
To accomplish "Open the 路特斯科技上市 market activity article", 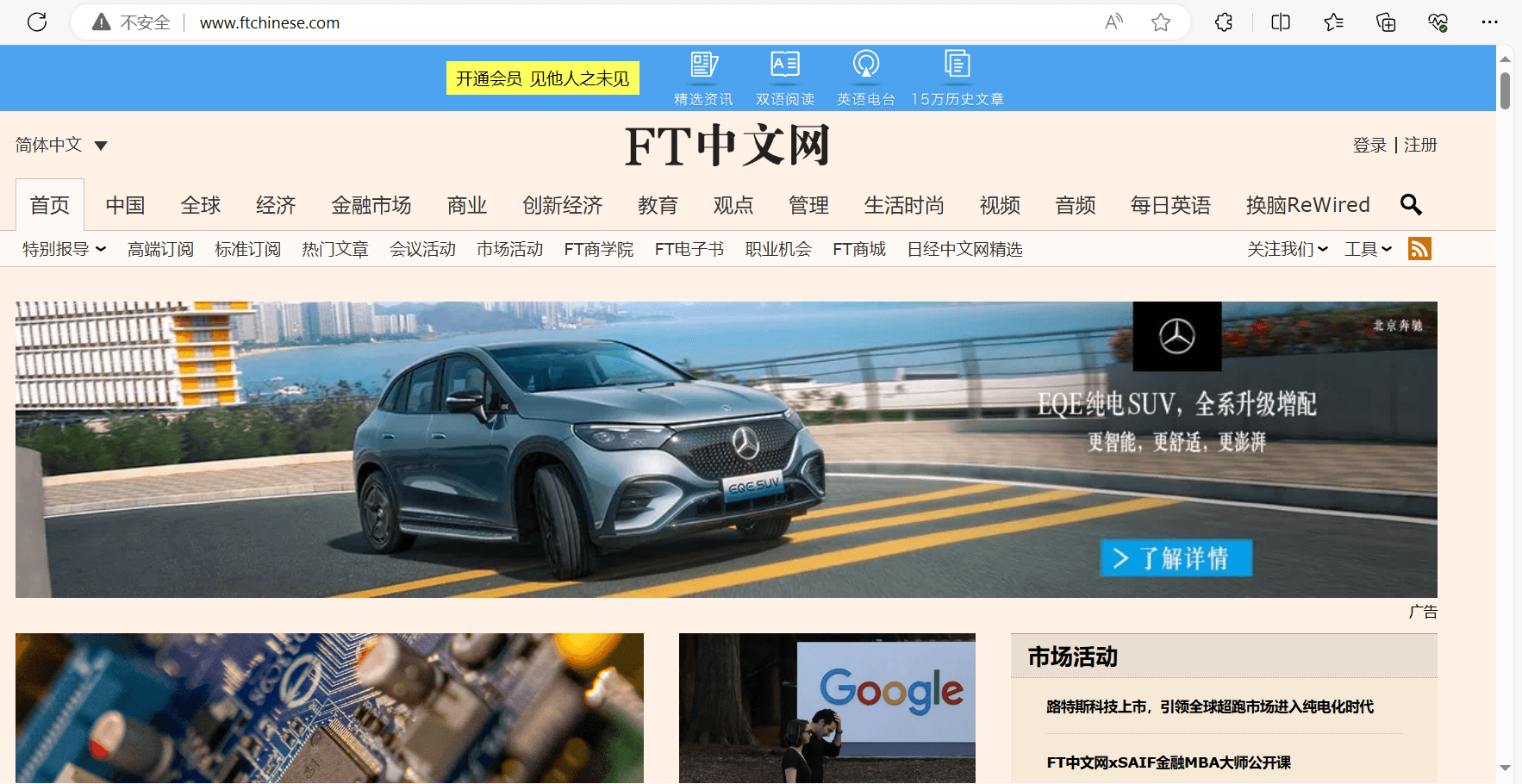I will [1210, 706].
